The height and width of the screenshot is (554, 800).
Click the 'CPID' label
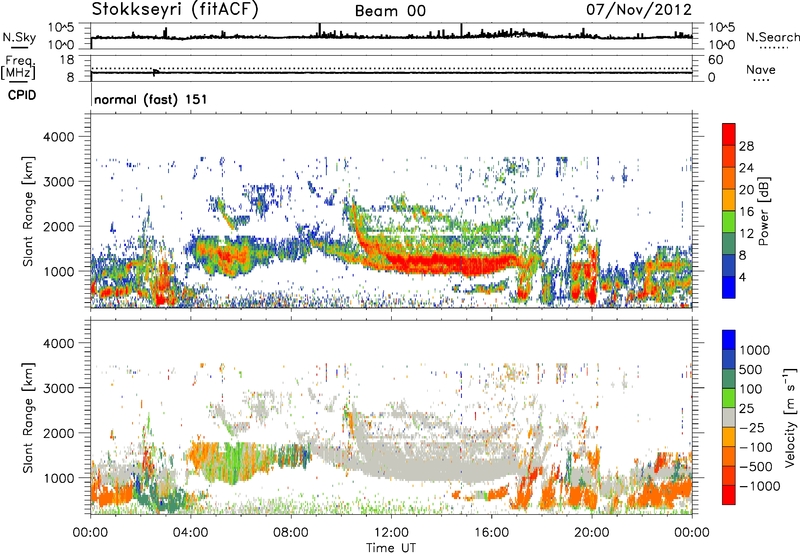tap(22, 95)
